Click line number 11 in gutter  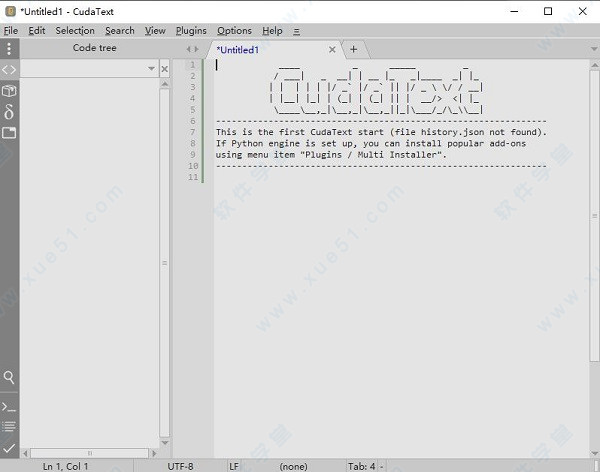(193, 177)
